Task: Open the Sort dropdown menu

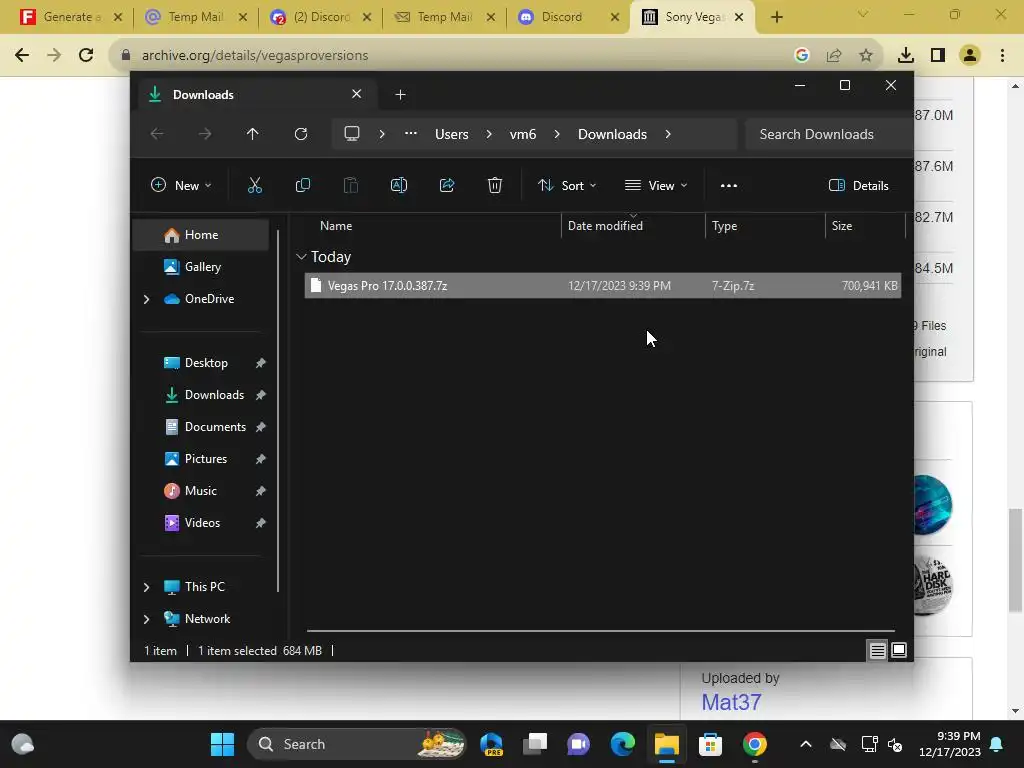Action: coord(567,185)
